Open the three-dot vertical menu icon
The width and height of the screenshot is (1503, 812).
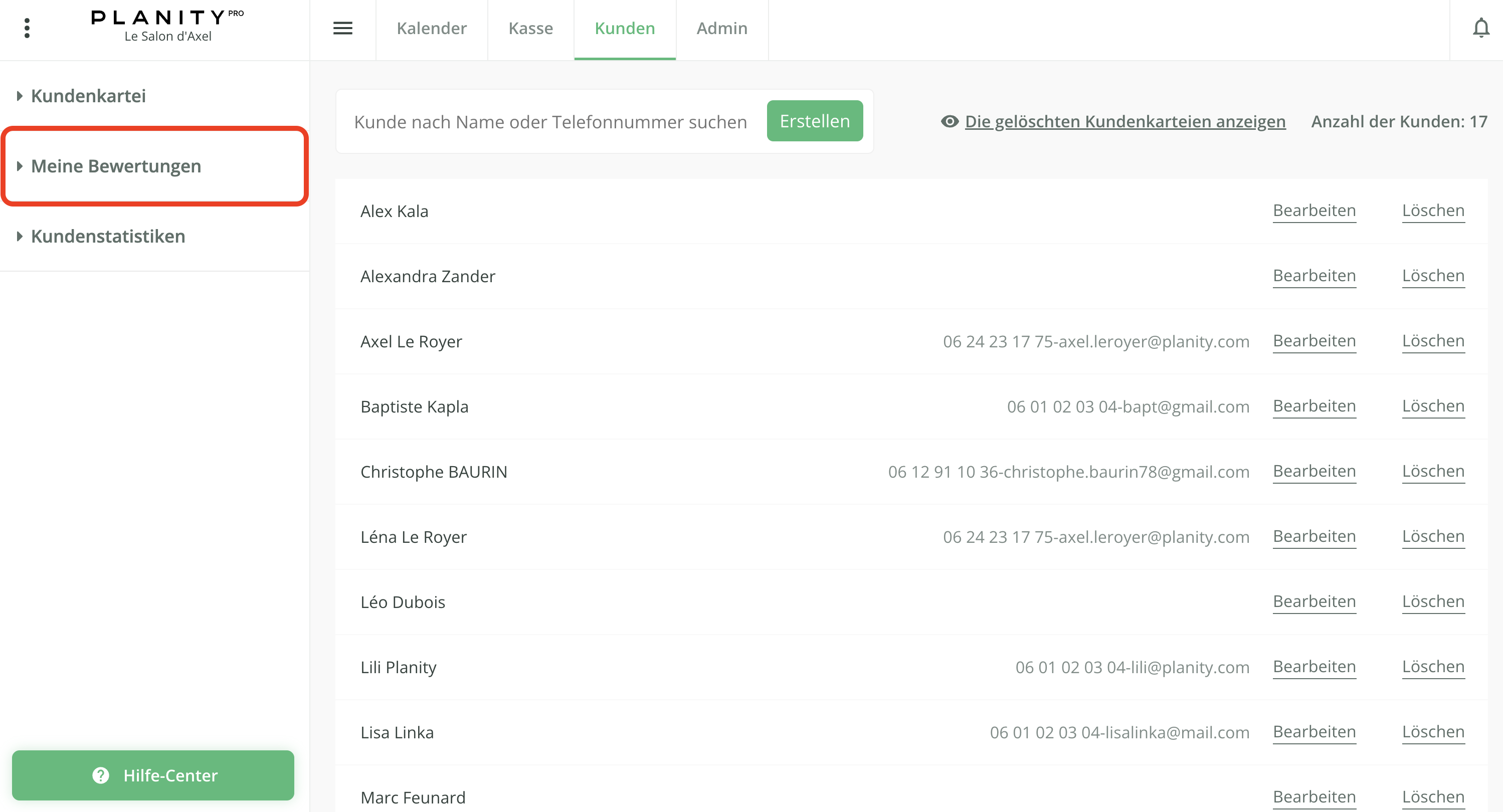[27, 28]
